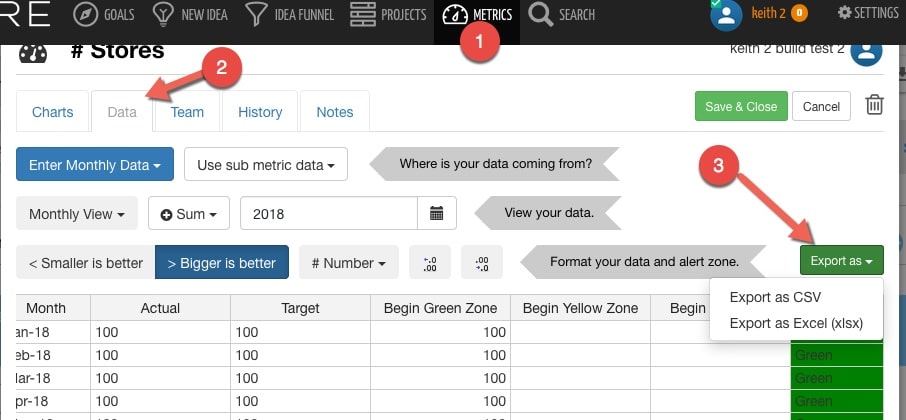The height and width of the screenshot is (420, 906).
Task: Click the Search magnifier icon
Action: click(541, 14)
